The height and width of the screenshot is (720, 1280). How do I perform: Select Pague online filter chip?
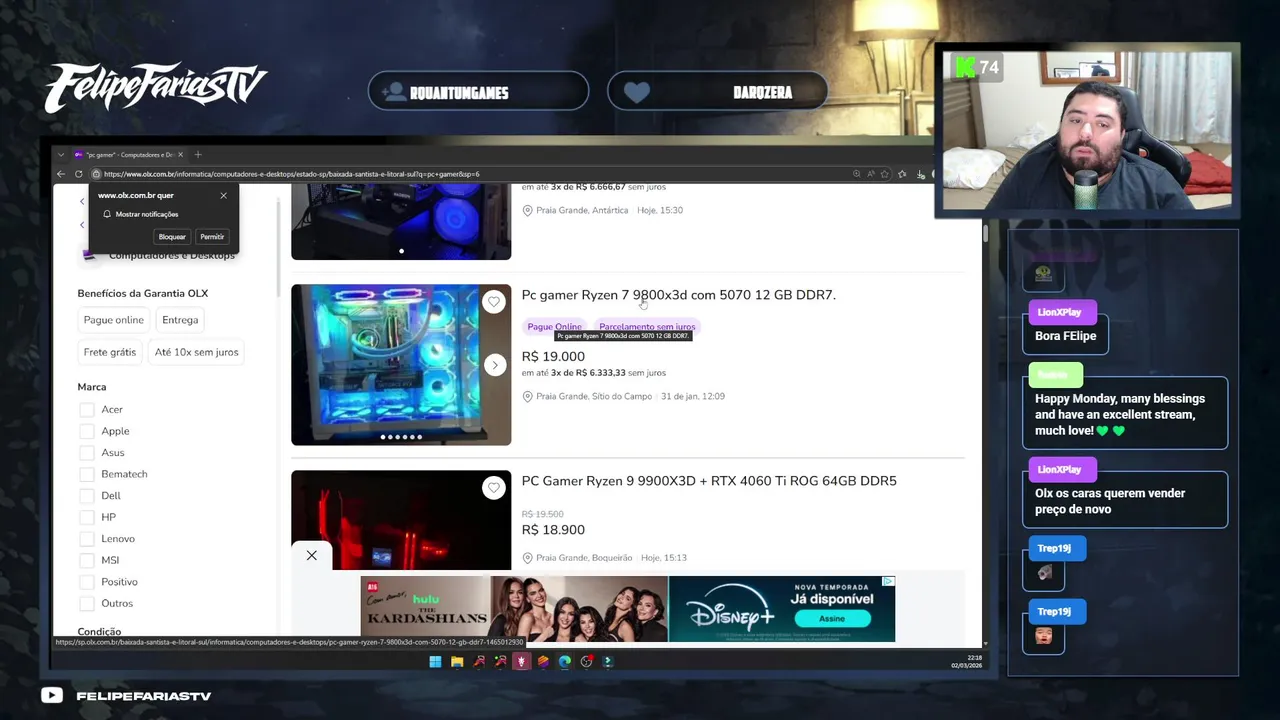(114, 320)
